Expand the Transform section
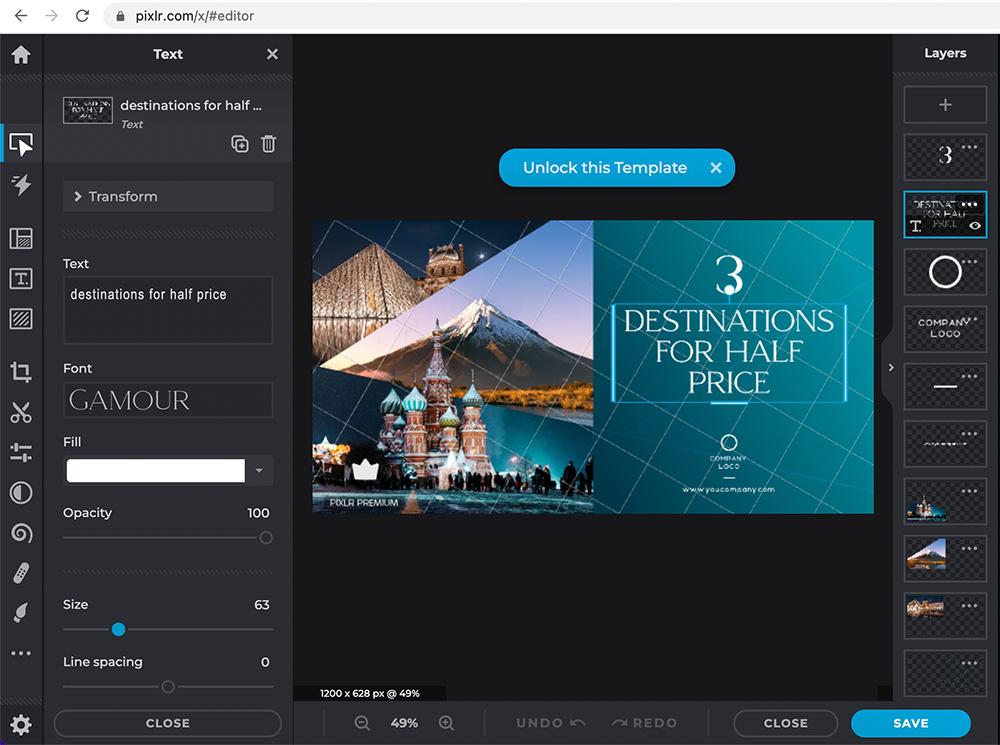This screenshot has height=745, width=1000. (x=168, y=196)
